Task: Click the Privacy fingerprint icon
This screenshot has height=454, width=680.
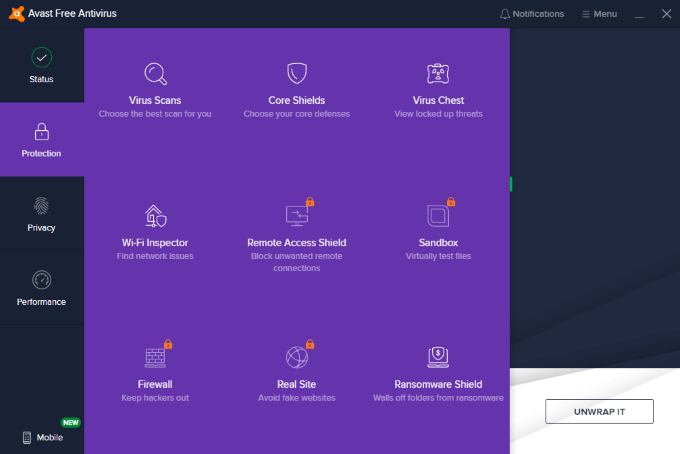Action: 42,206
